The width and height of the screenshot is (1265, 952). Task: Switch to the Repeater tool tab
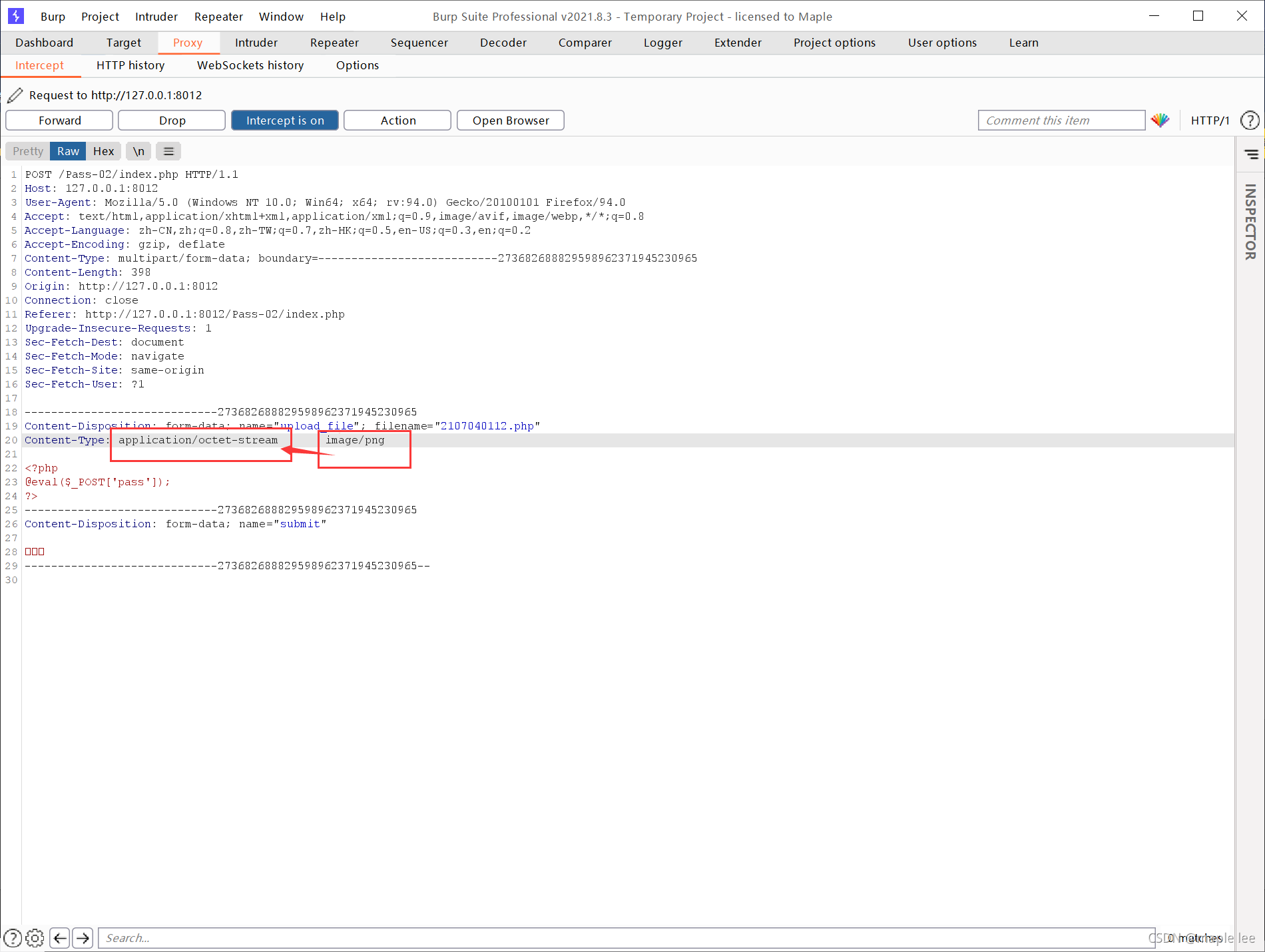(x=334, y=43)
